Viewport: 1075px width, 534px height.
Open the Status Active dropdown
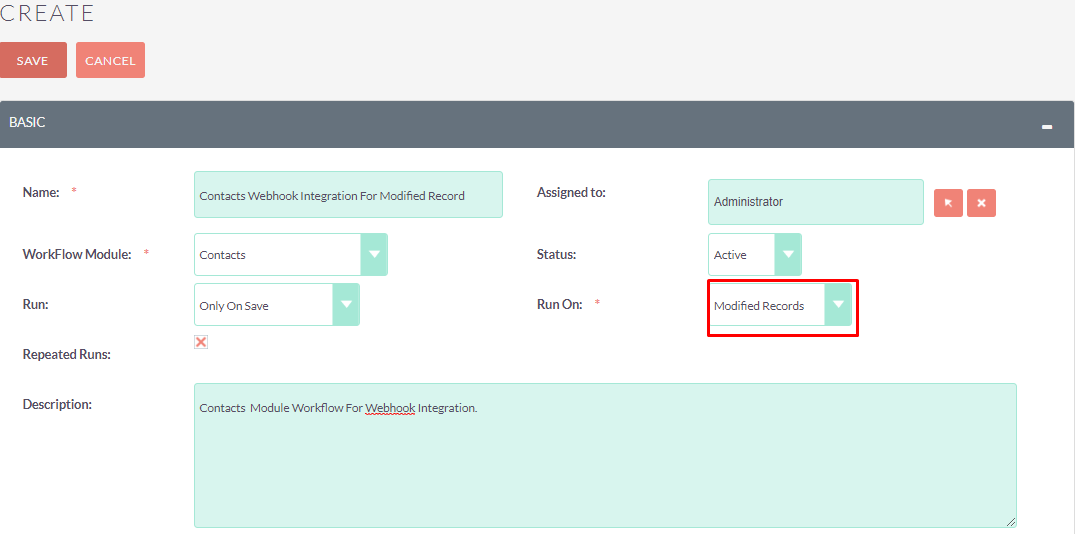(x=754, y=254)
